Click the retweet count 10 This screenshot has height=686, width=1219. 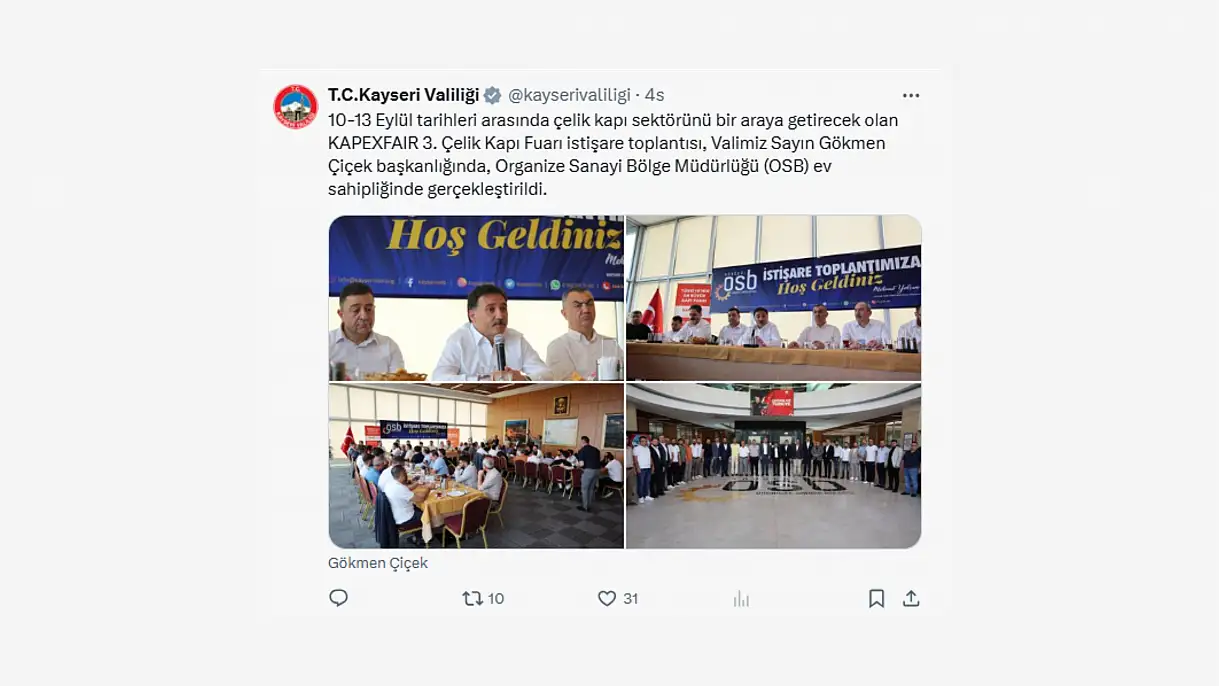click(x=496, y=598)
